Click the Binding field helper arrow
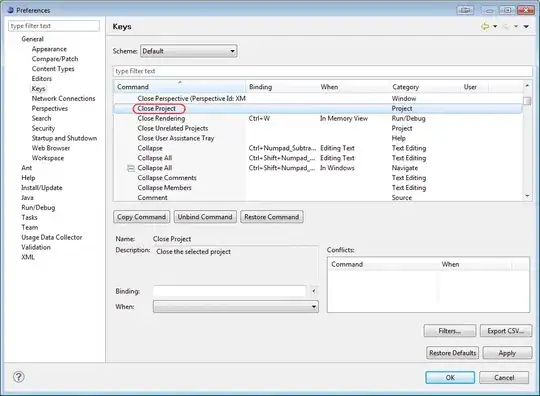The width and height of the screenshot is (540, 396). (x=313, y=291)
